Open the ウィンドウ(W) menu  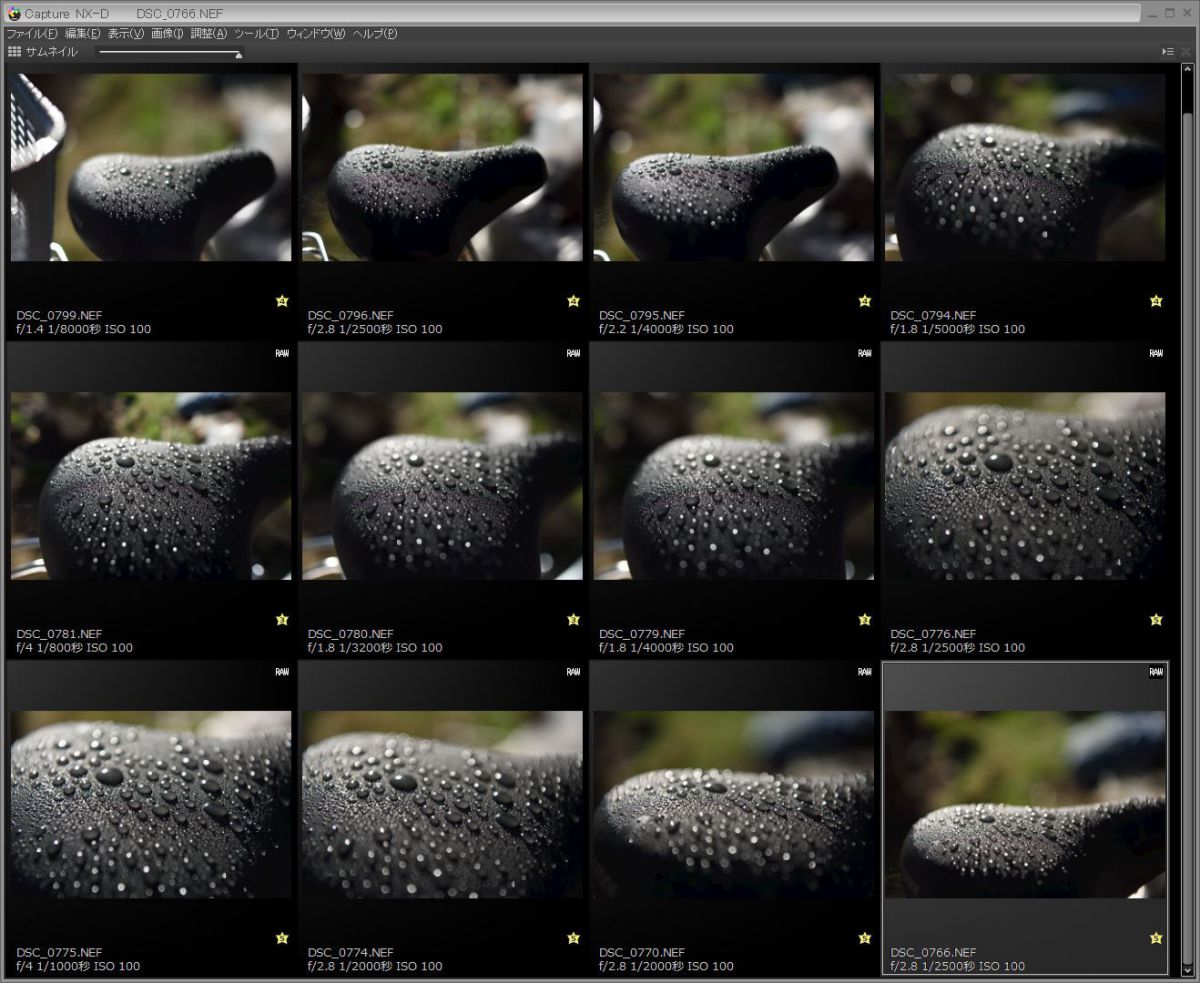(x=315, y=33)
